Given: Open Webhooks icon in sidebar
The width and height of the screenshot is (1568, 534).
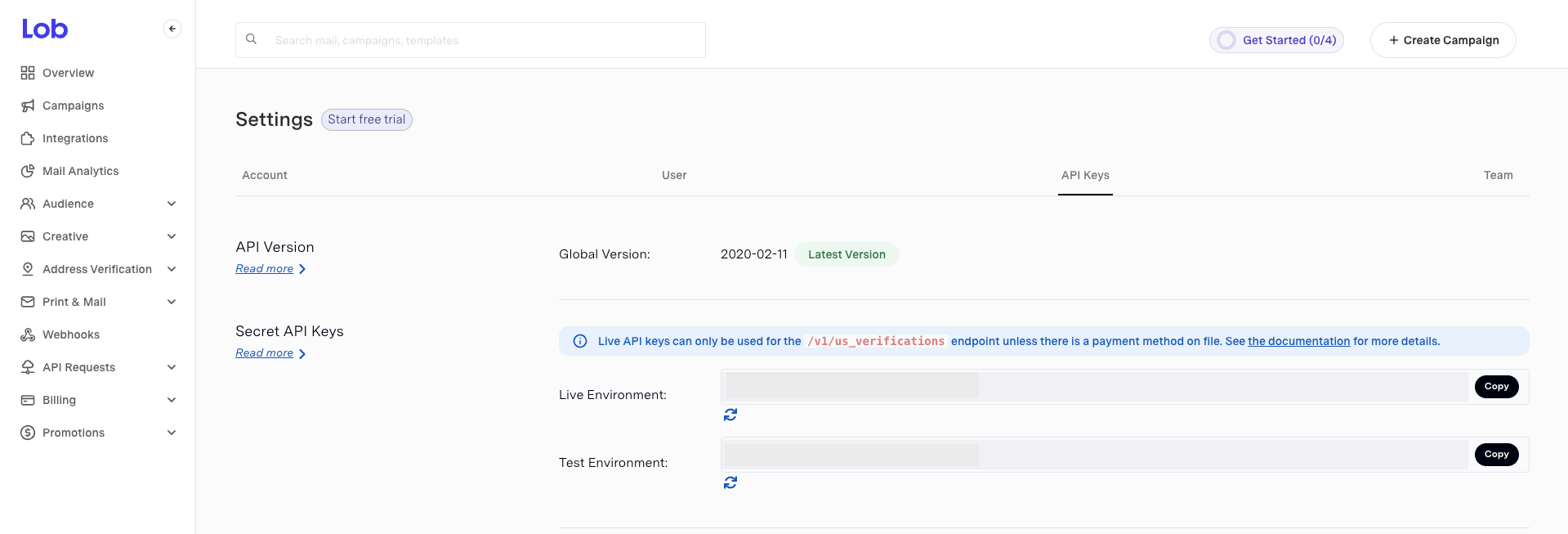Looking at the screenshot, I should pyautogui.click(x=28, y=334).
